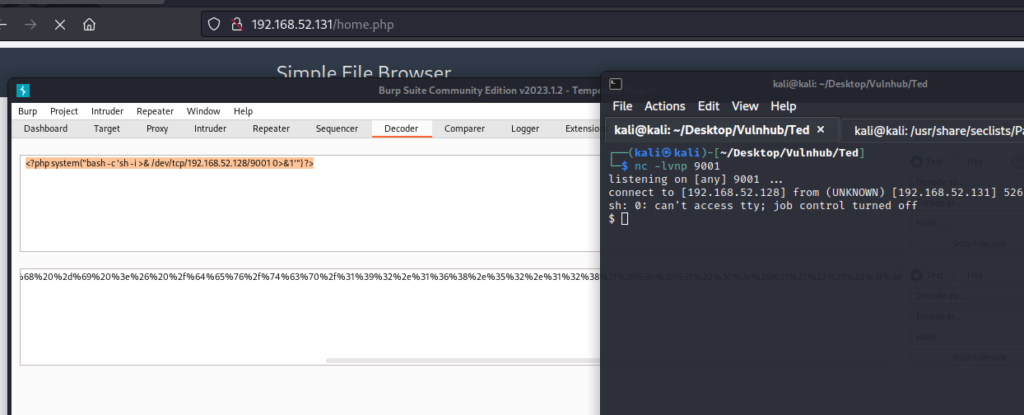This screenshot has height=415, width=1024.
Task: Click horizontal scrollbar of encoded output box
Action: 462,360
